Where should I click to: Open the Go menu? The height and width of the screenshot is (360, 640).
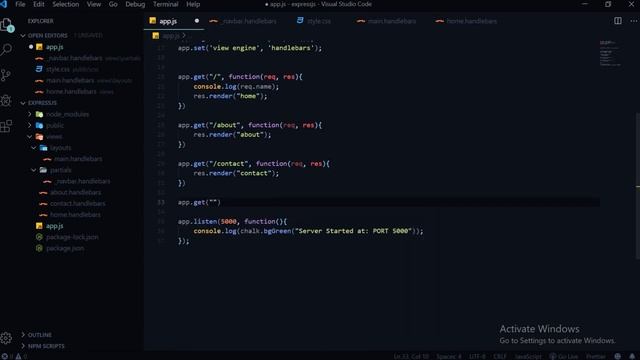[113, 4]
